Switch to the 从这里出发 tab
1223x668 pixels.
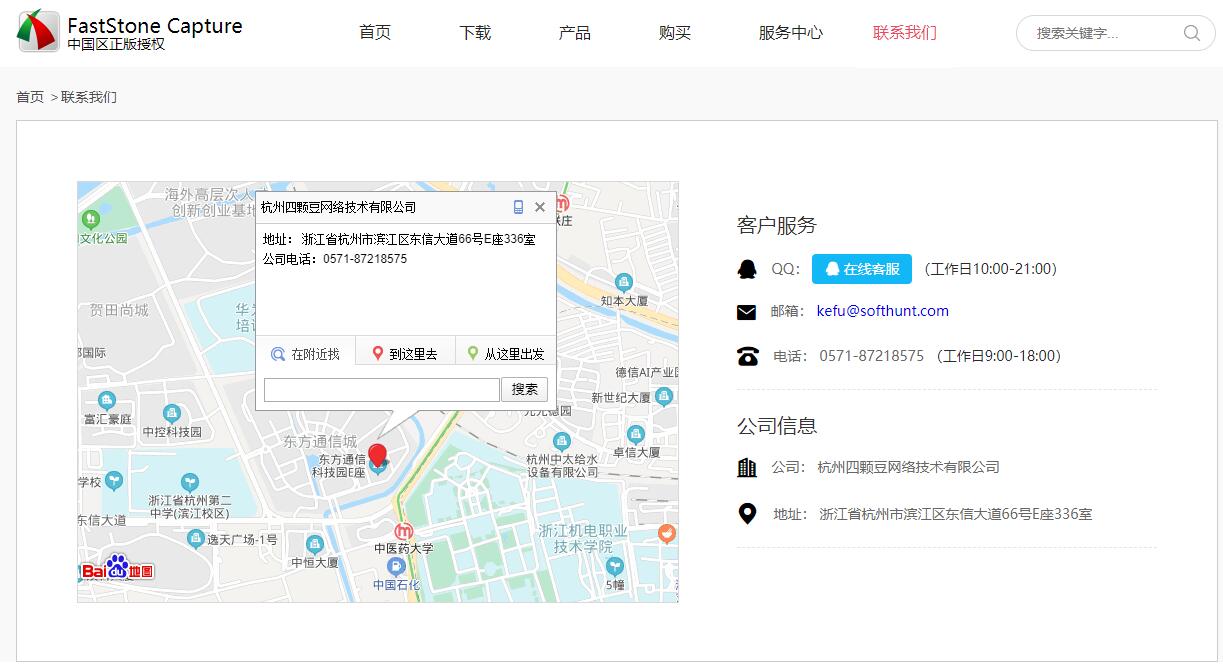[x=506, y=353]
